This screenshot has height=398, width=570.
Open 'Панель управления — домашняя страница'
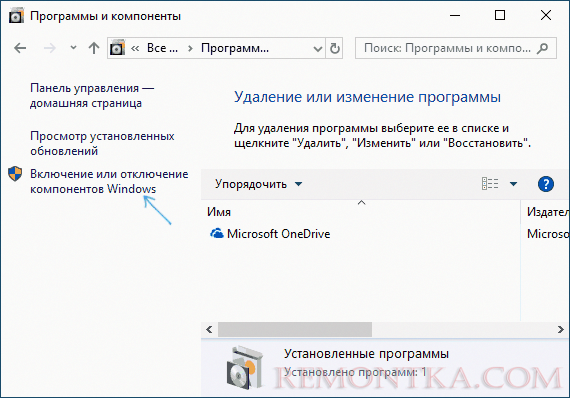click(92, 95)
